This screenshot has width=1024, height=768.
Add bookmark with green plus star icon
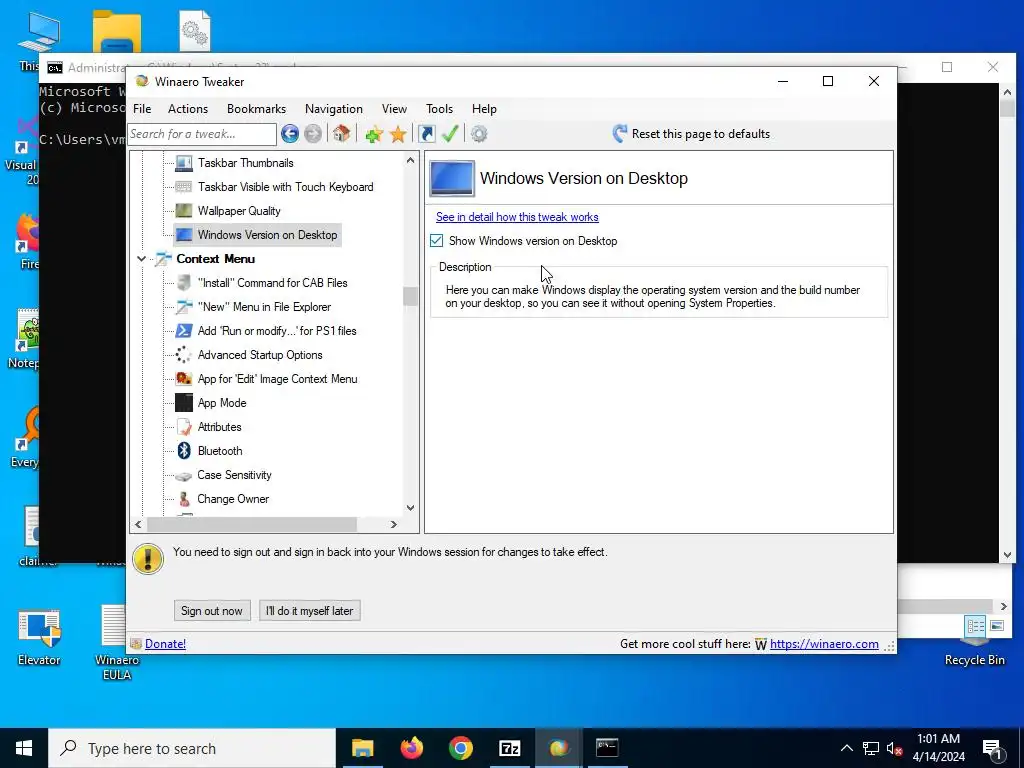point(374,135)
